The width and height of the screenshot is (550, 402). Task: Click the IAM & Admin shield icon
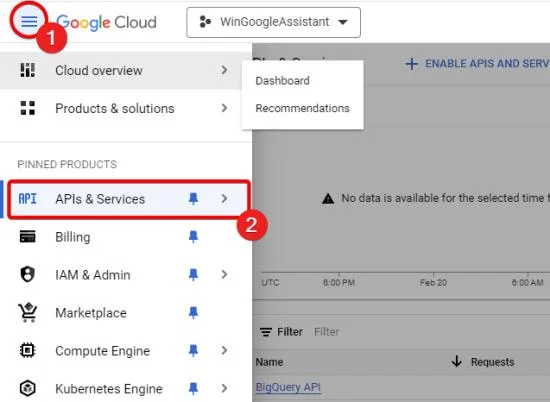[x=27, y=274]
